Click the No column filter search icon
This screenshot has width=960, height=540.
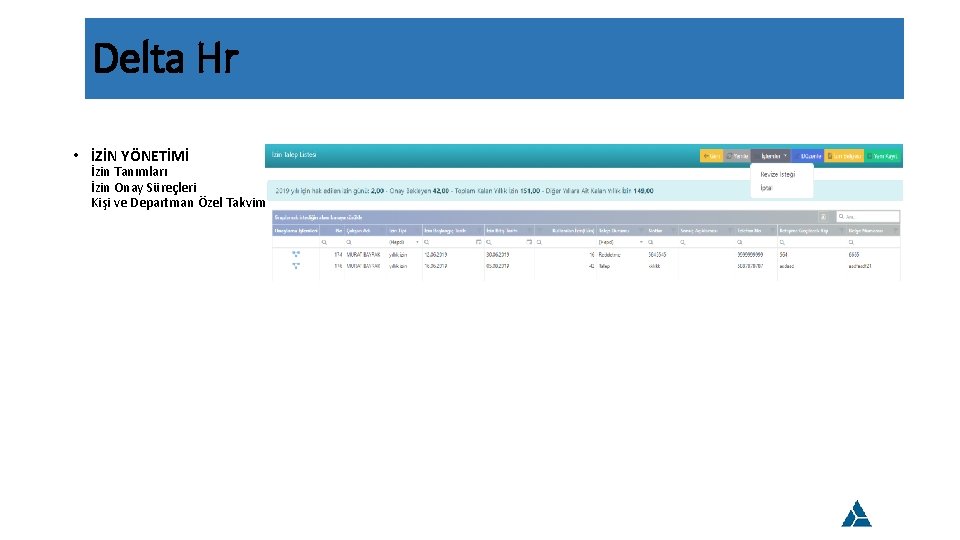pos(324,242)
